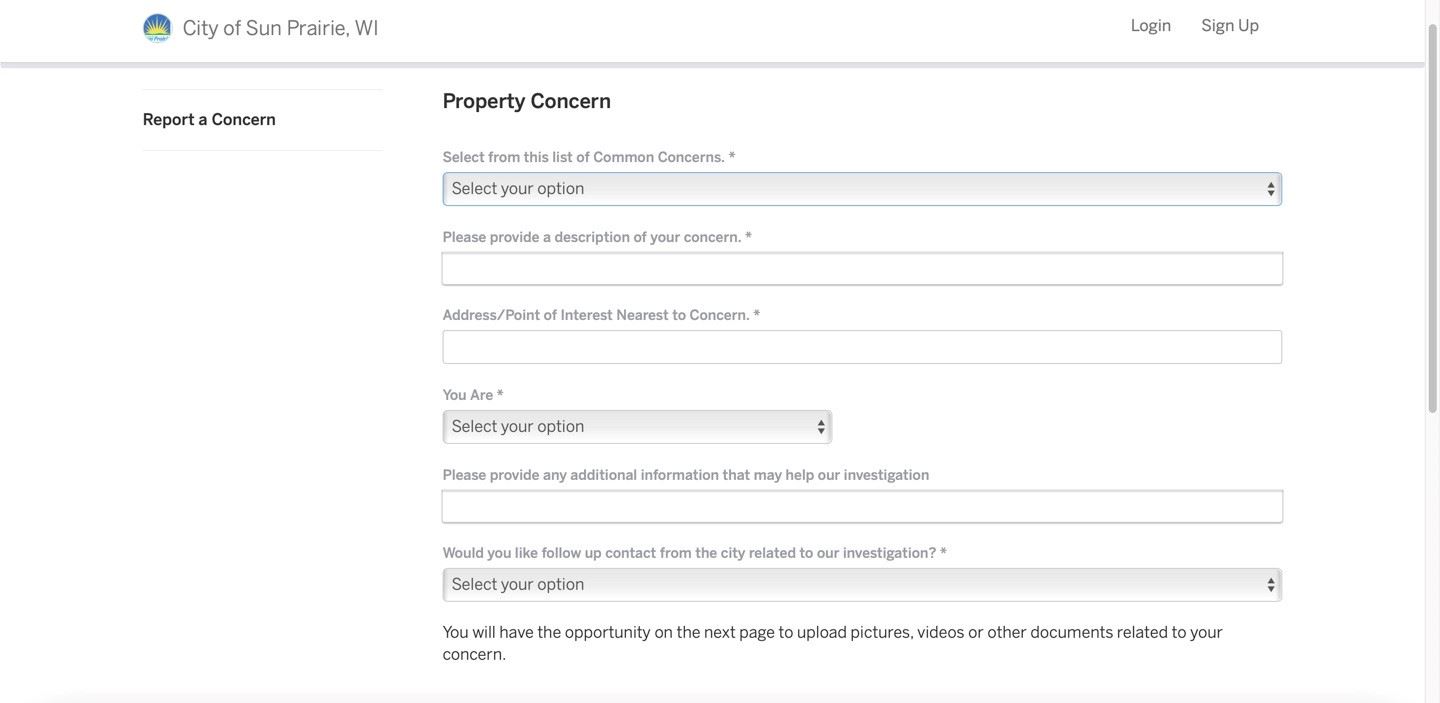Open the Sign Up page
Screen dimensions: 1440x703
(x=1230, y=26)
